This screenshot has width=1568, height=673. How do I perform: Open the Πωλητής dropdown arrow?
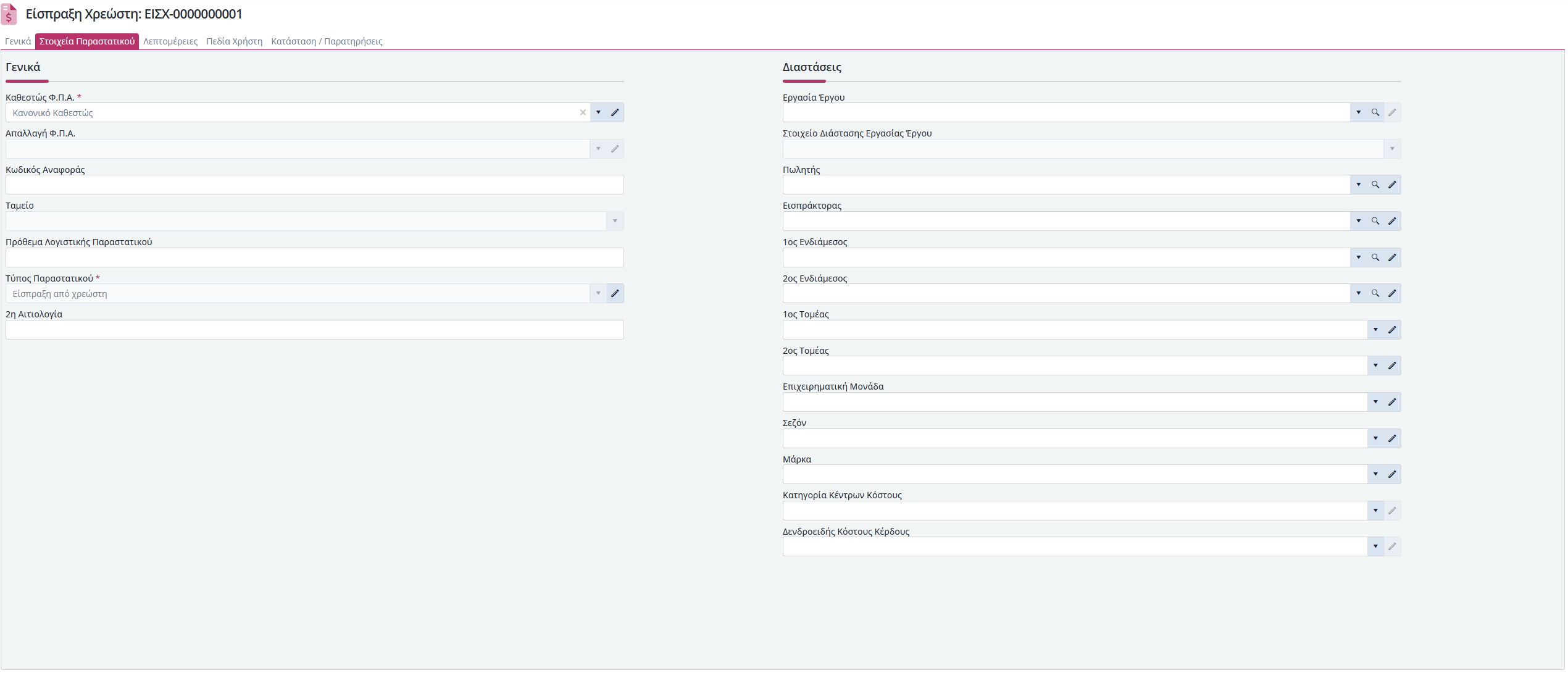click(x=1359, y=185)
